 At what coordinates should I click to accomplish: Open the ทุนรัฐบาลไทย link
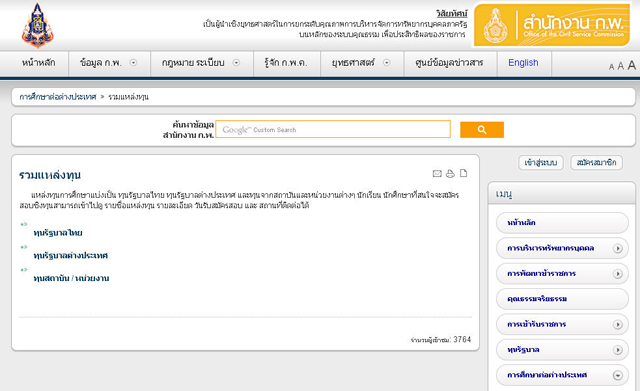pos(58,233)
